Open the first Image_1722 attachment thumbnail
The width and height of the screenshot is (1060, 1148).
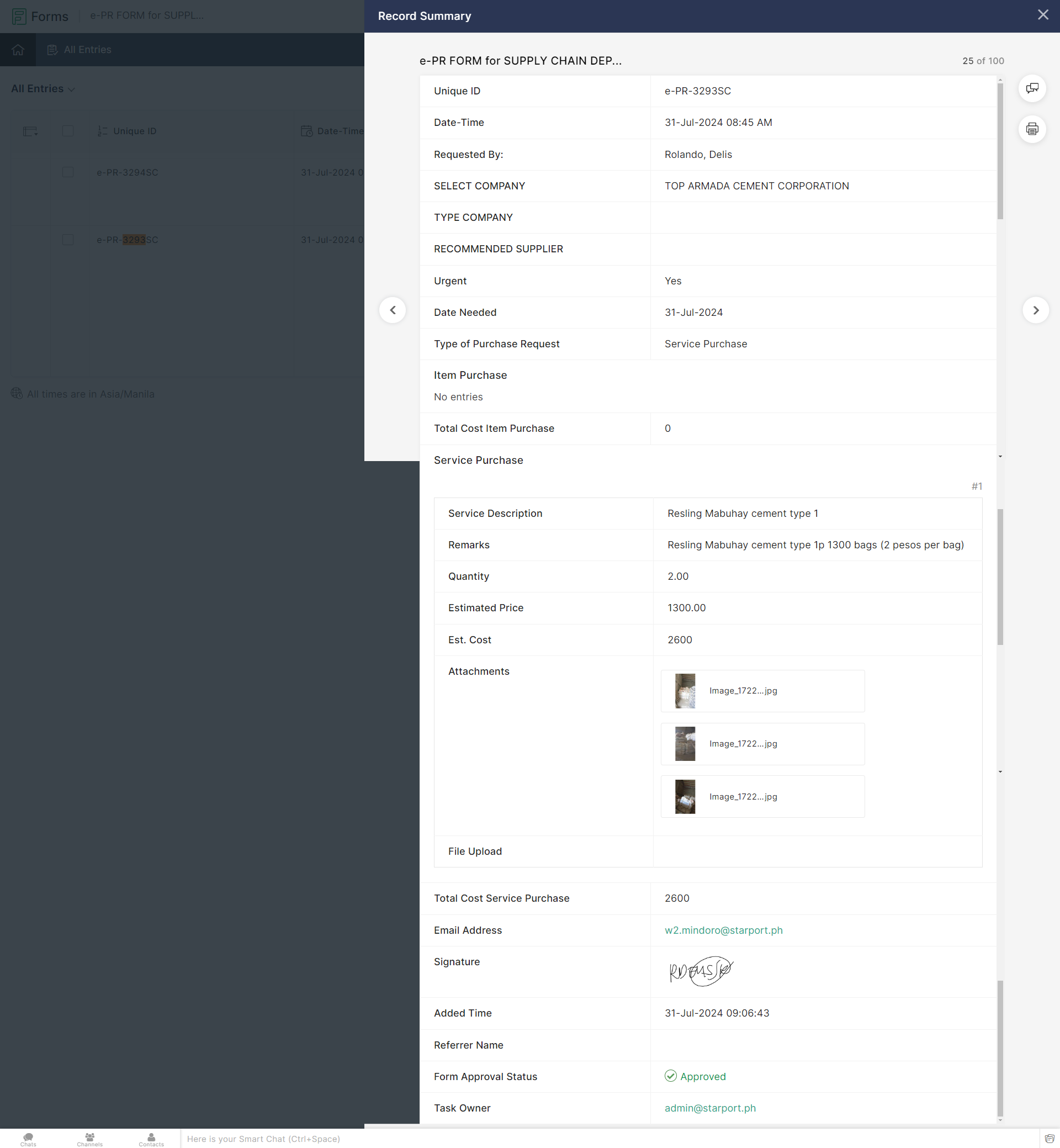pyautogui.click(x=685, y=691)
